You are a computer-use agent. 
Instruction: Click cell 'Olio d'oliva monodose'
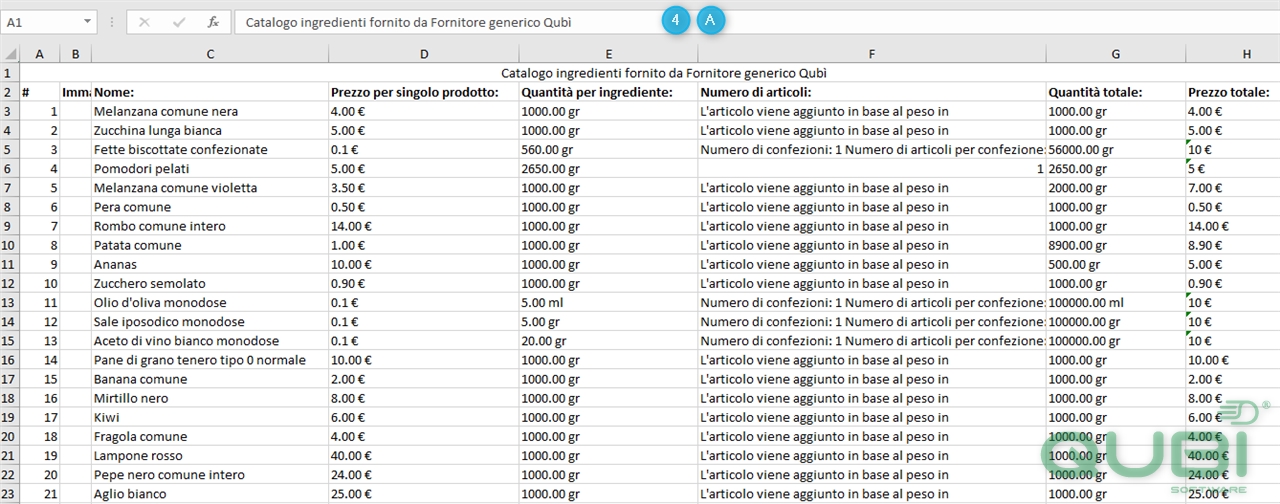coord(210,303)
